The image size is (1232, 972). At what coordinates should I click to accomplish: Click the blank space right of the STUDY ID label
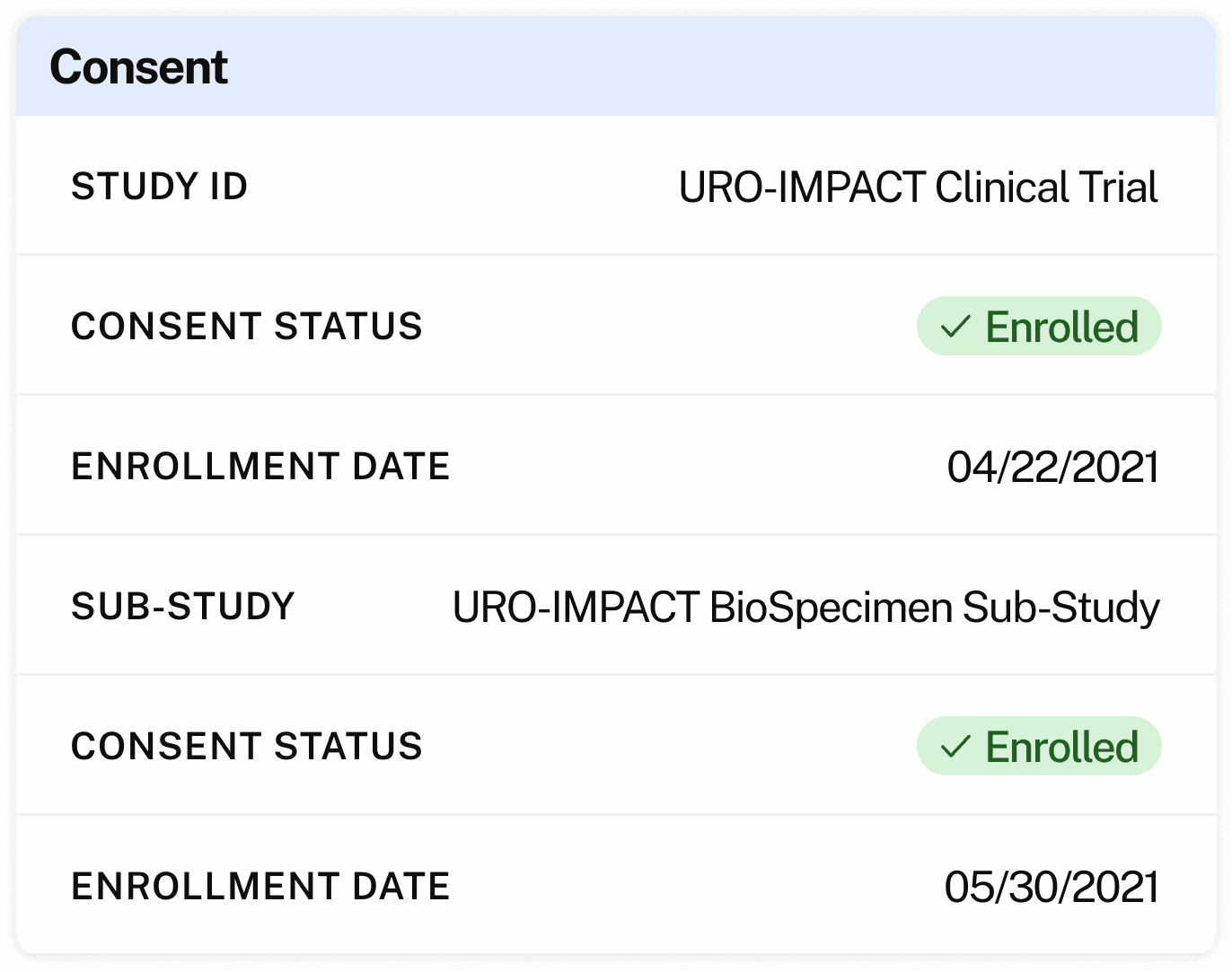[458, 187]
